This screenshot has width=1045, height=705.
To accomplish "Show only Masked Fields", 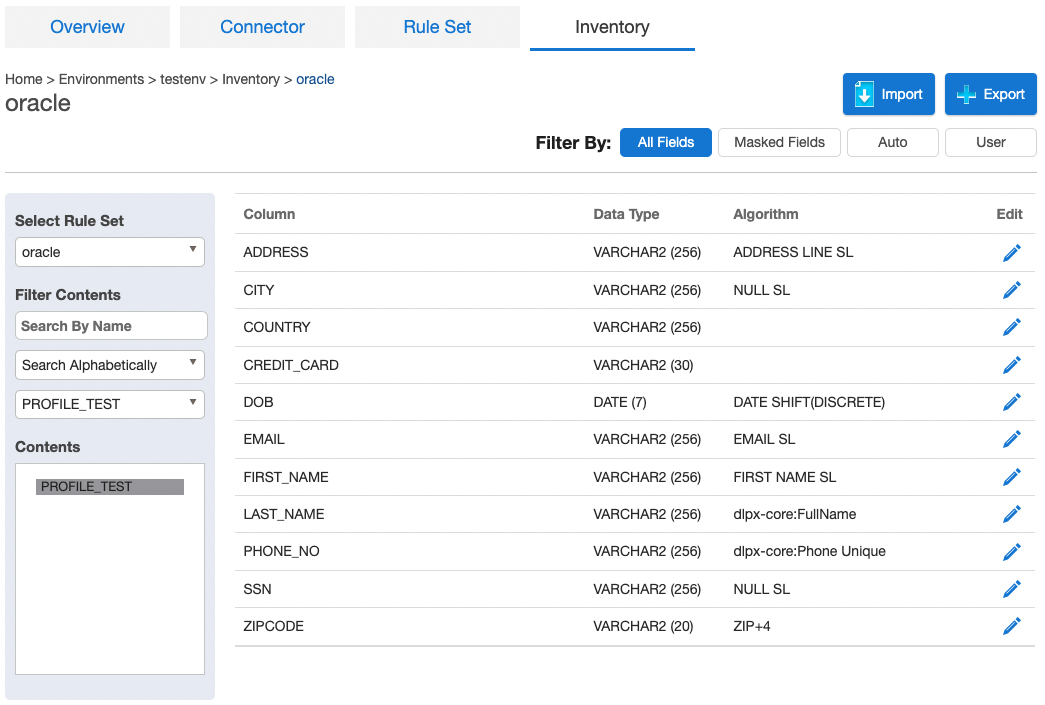I will tap(779, 142).
